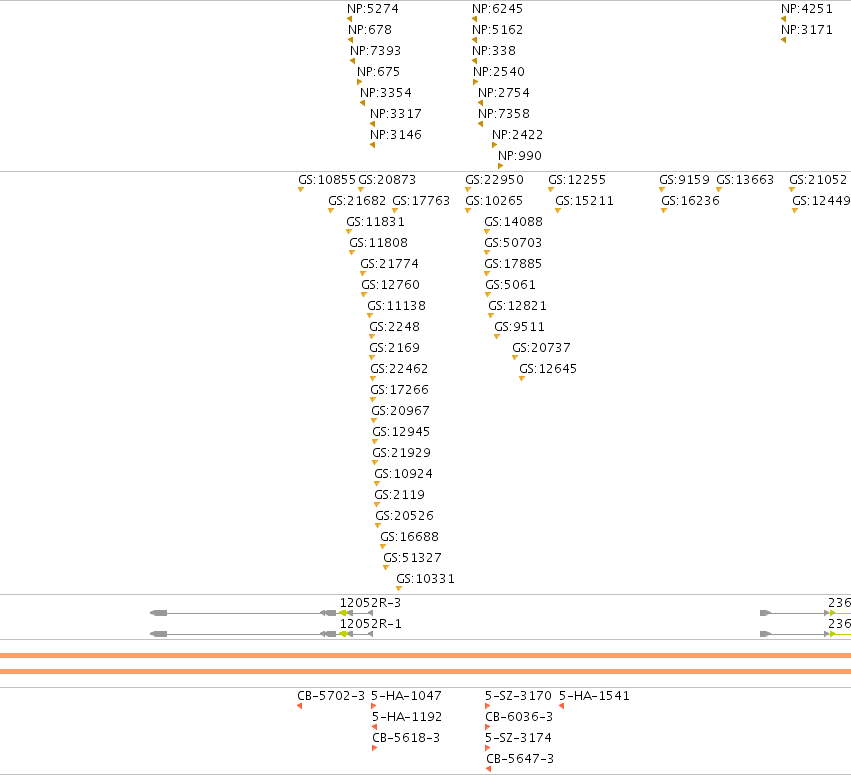Click the GS:12255 label
Image resolution: width=851 pixels, height=775 pixels.
coord(577,180)
